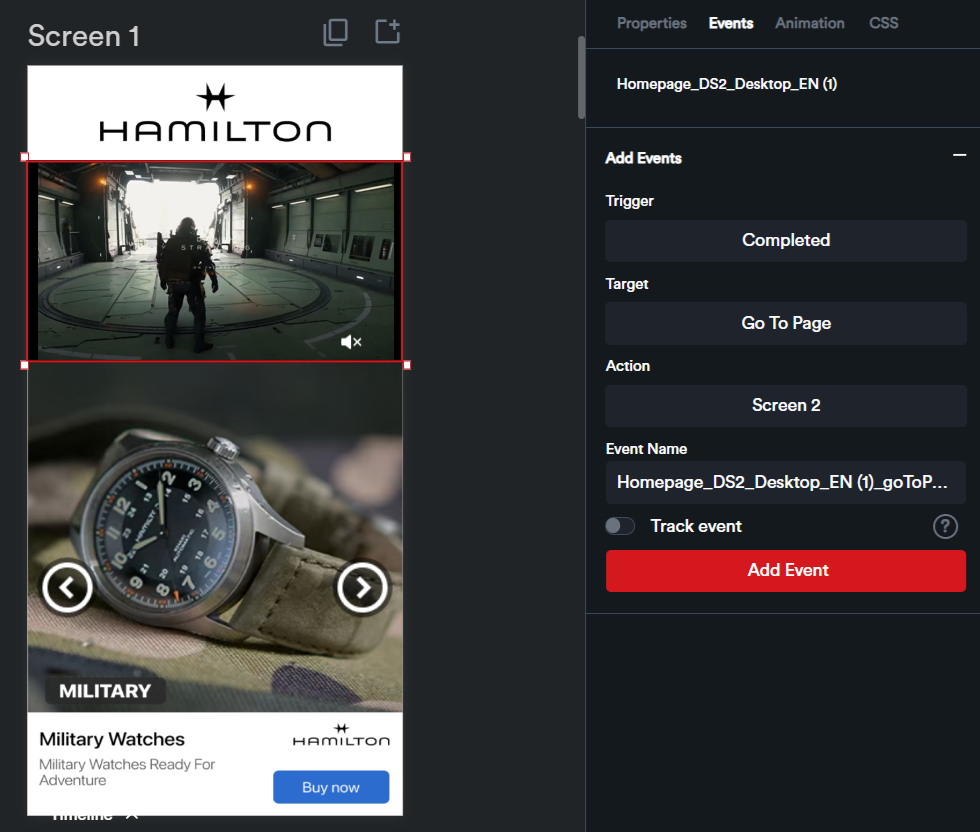980x832 pixels.
Task: Open the Track event help icon
Action: click(945, 526)
